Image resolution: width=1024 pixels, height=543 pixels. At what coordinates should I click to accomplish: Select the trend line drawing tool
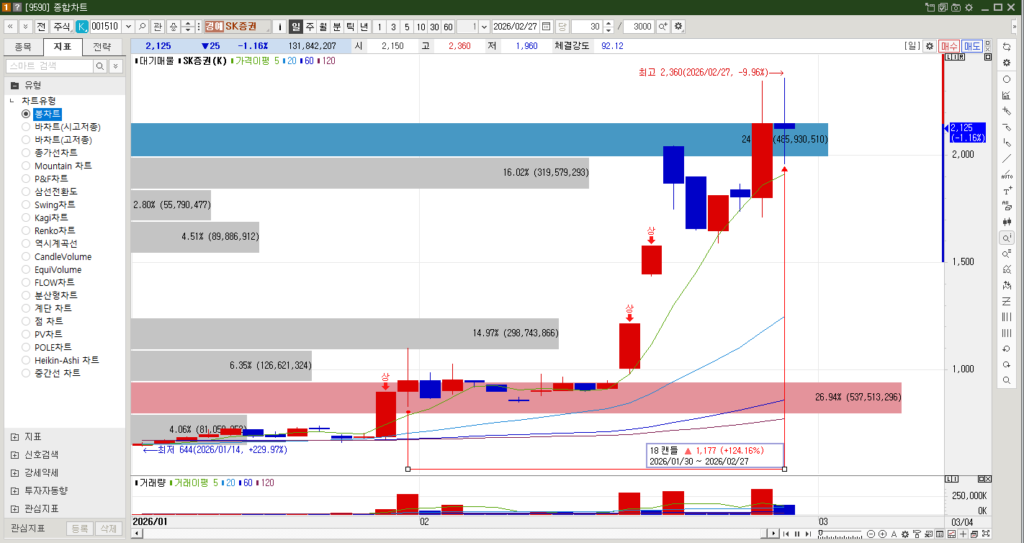point(1006,158)
